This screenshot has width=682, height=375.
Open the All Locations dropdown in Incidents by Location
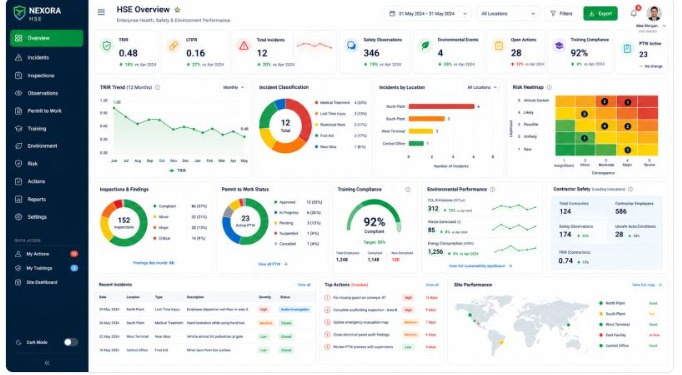482,87
